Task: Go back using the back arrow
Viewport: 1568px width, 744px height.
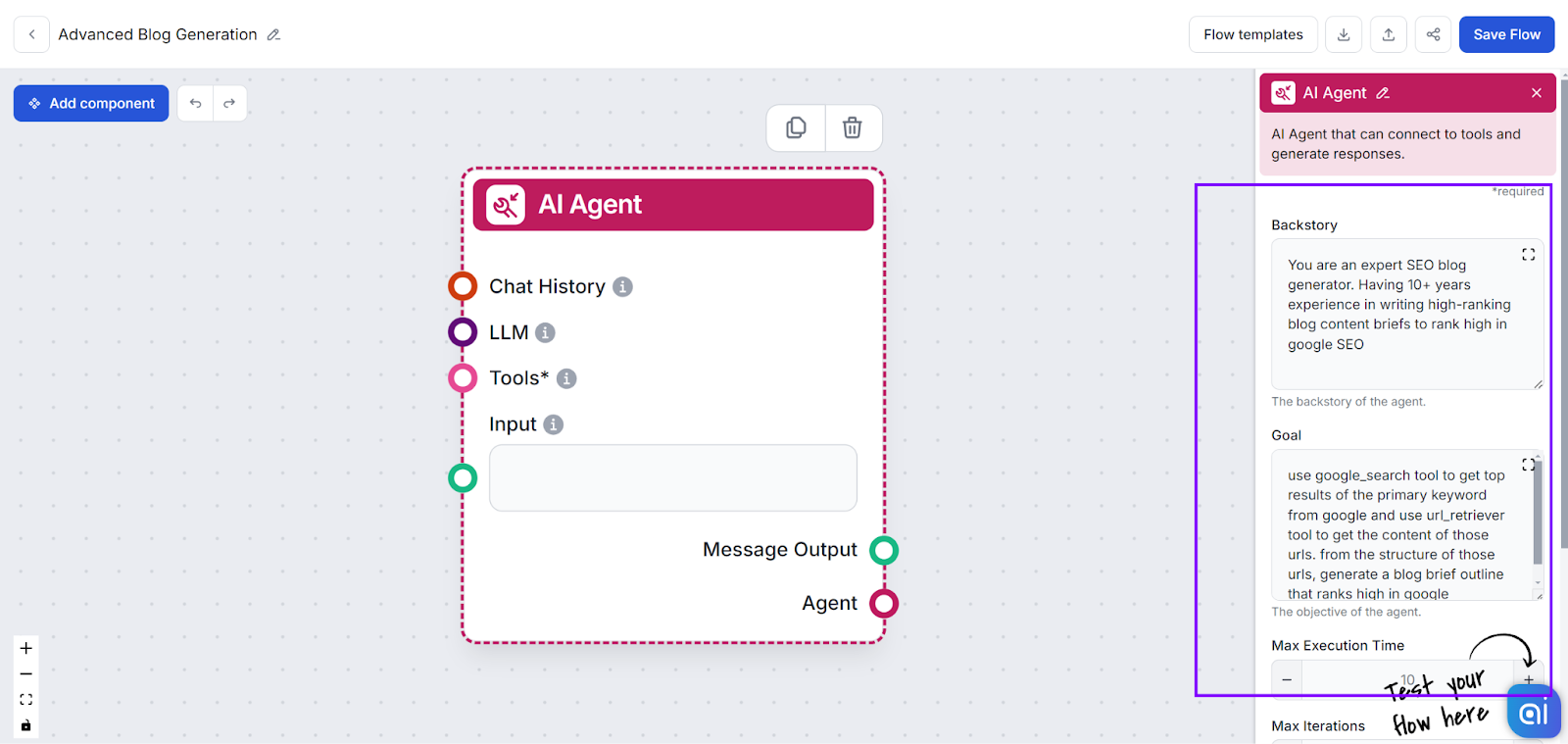Action: (31, 34)
